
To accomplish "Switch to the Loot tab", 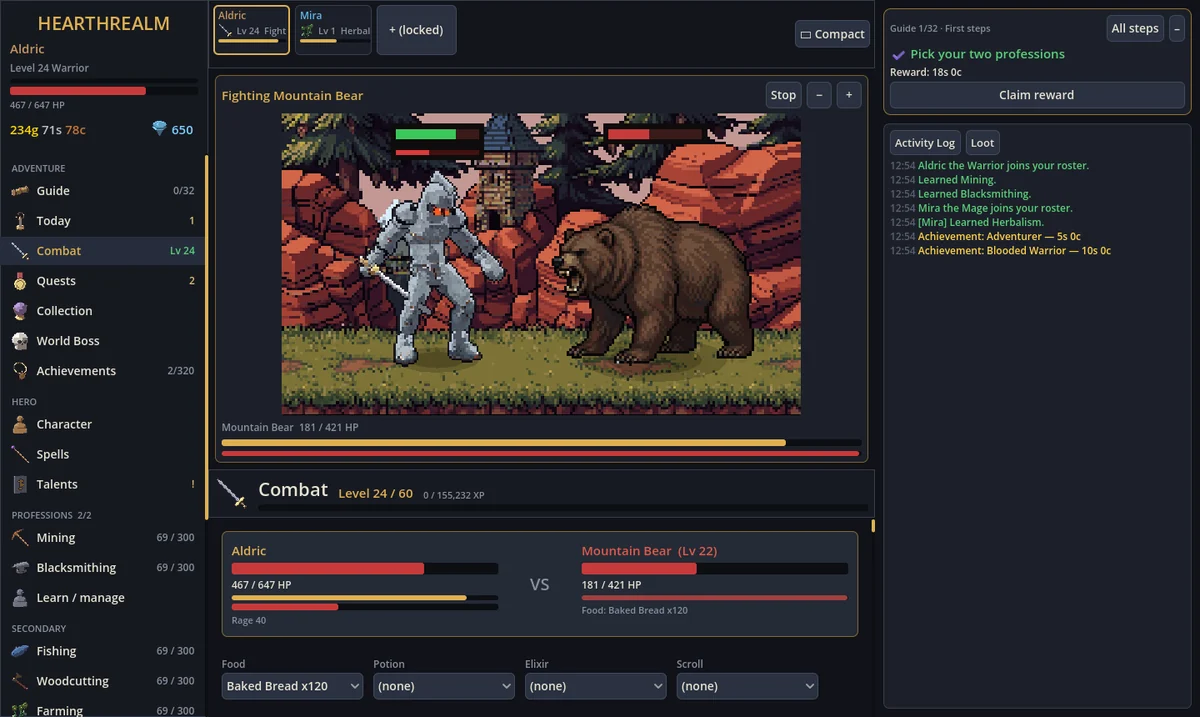I will (x=983, y=143).
